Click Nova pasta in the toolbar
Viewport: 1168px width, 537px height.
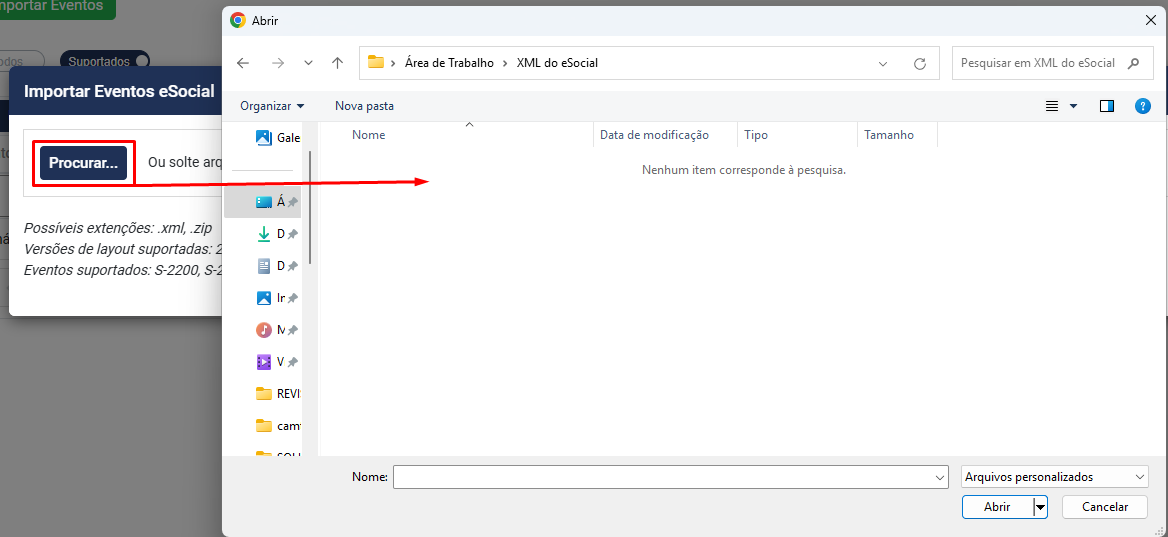(x=364, y=106)
